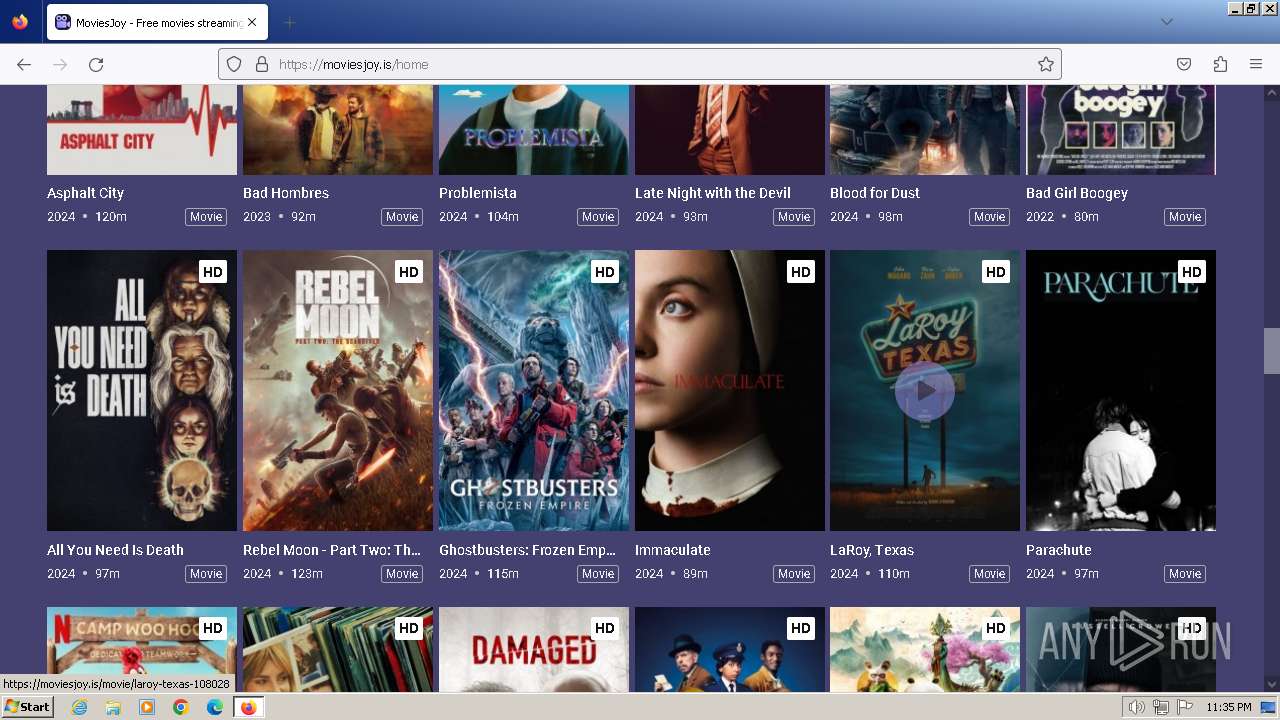The height and width of the screenshot is (720, 1280).
Task: Play LaRoy, Texas using the play overlay
Action: tap(925, 390)
